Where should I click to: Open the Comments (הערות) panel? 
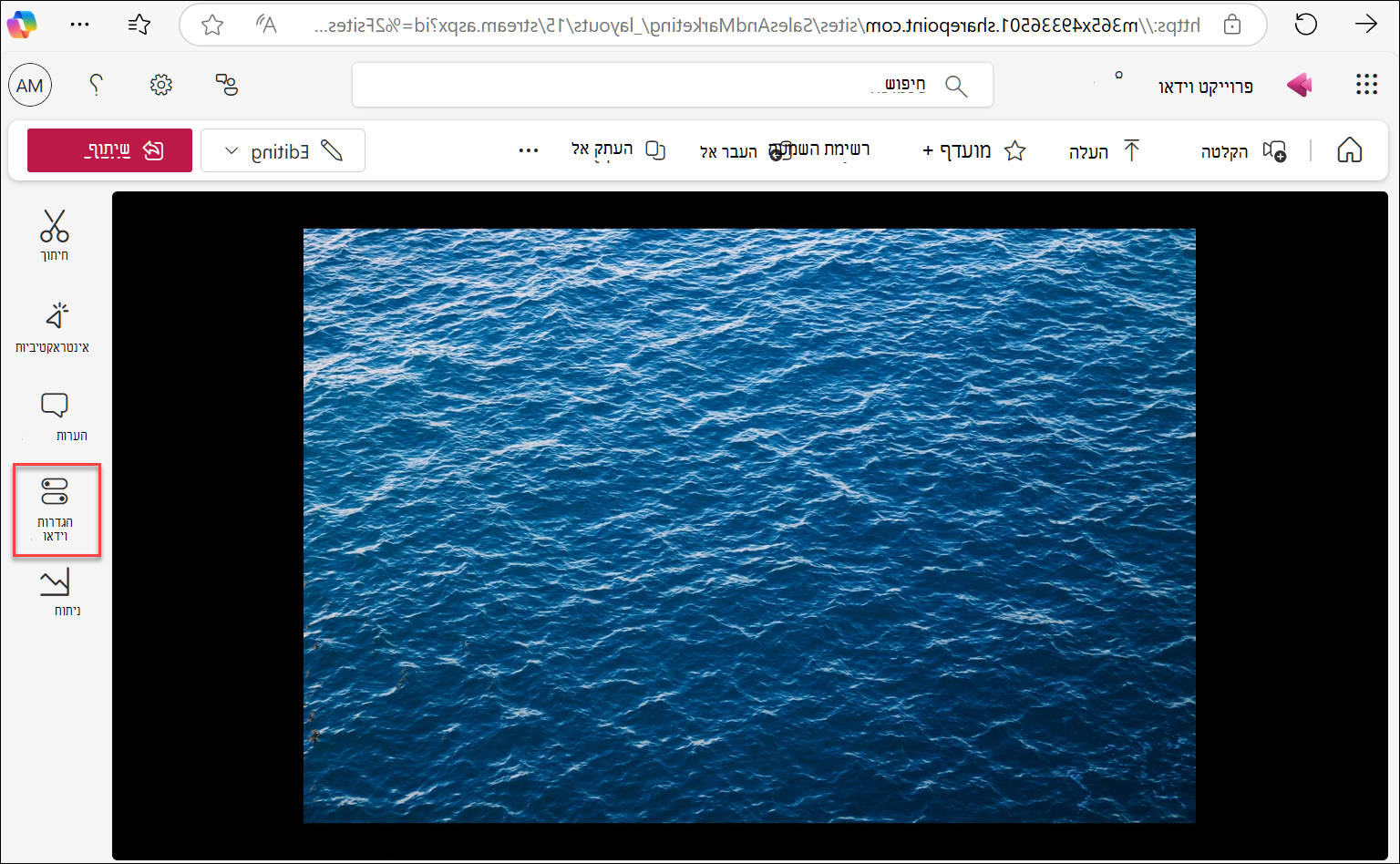[x=57, y=417]
